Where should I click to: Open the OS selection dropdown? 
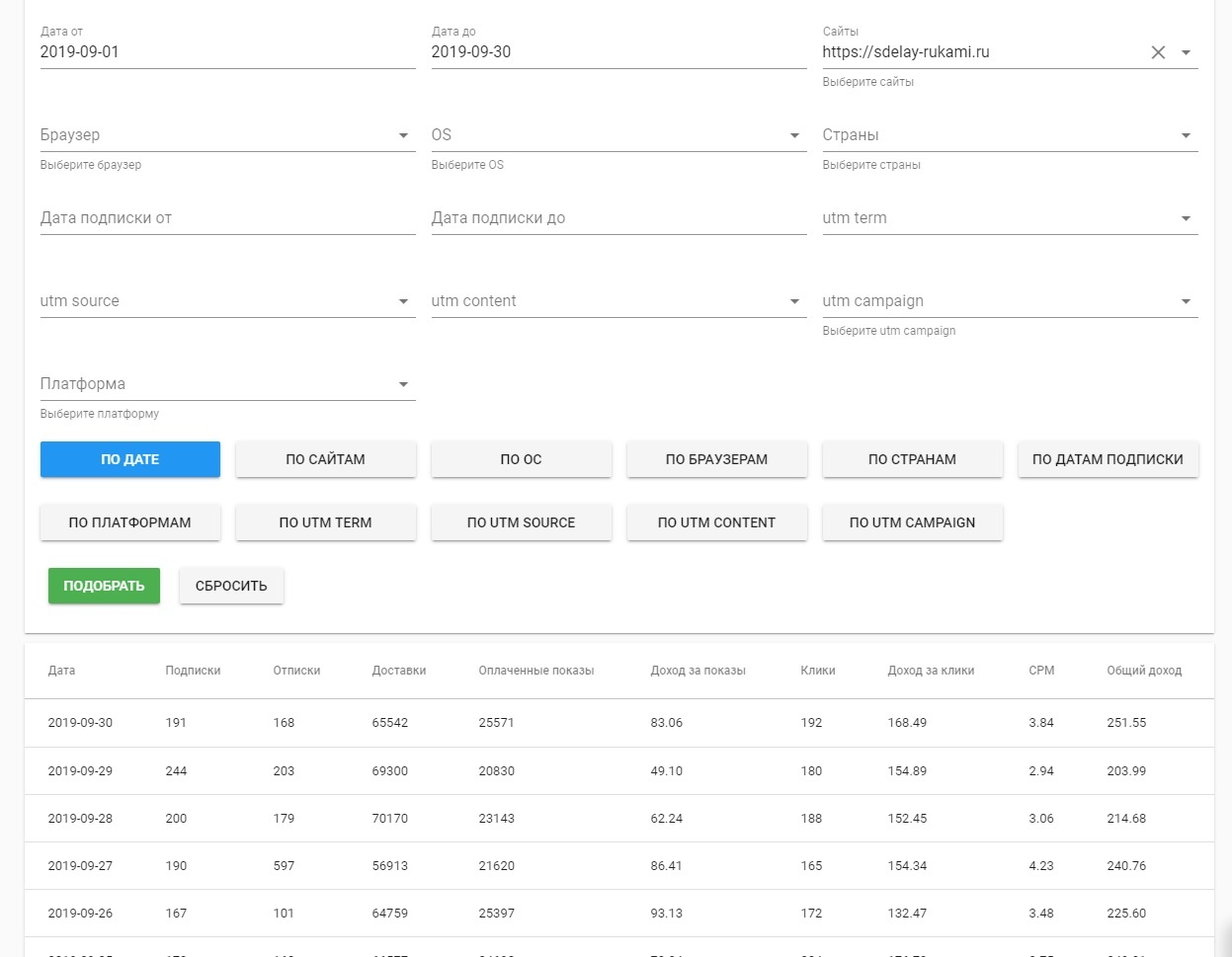794,135
